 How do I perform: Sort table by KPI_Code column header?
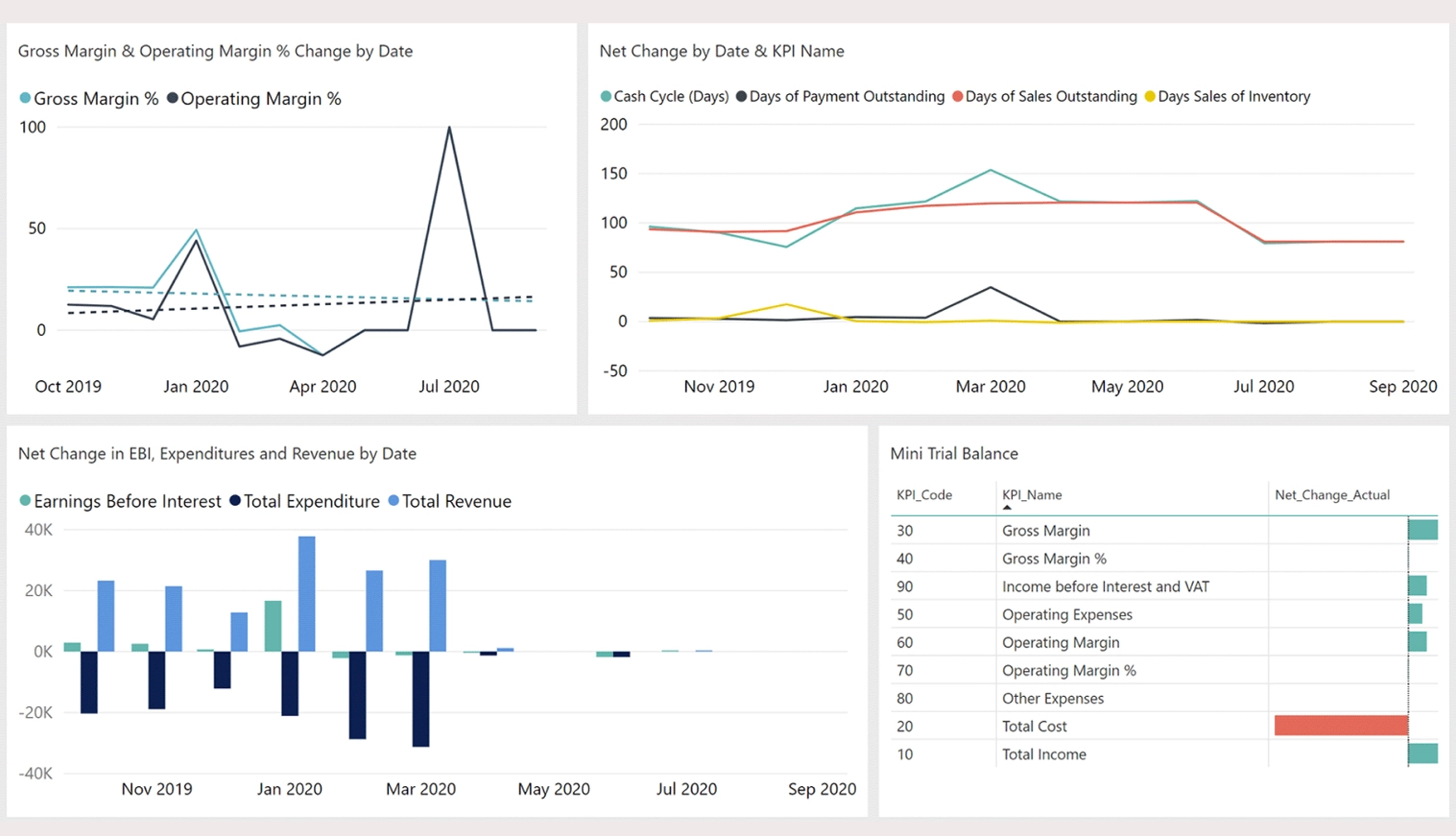click(x=924, y=495)
